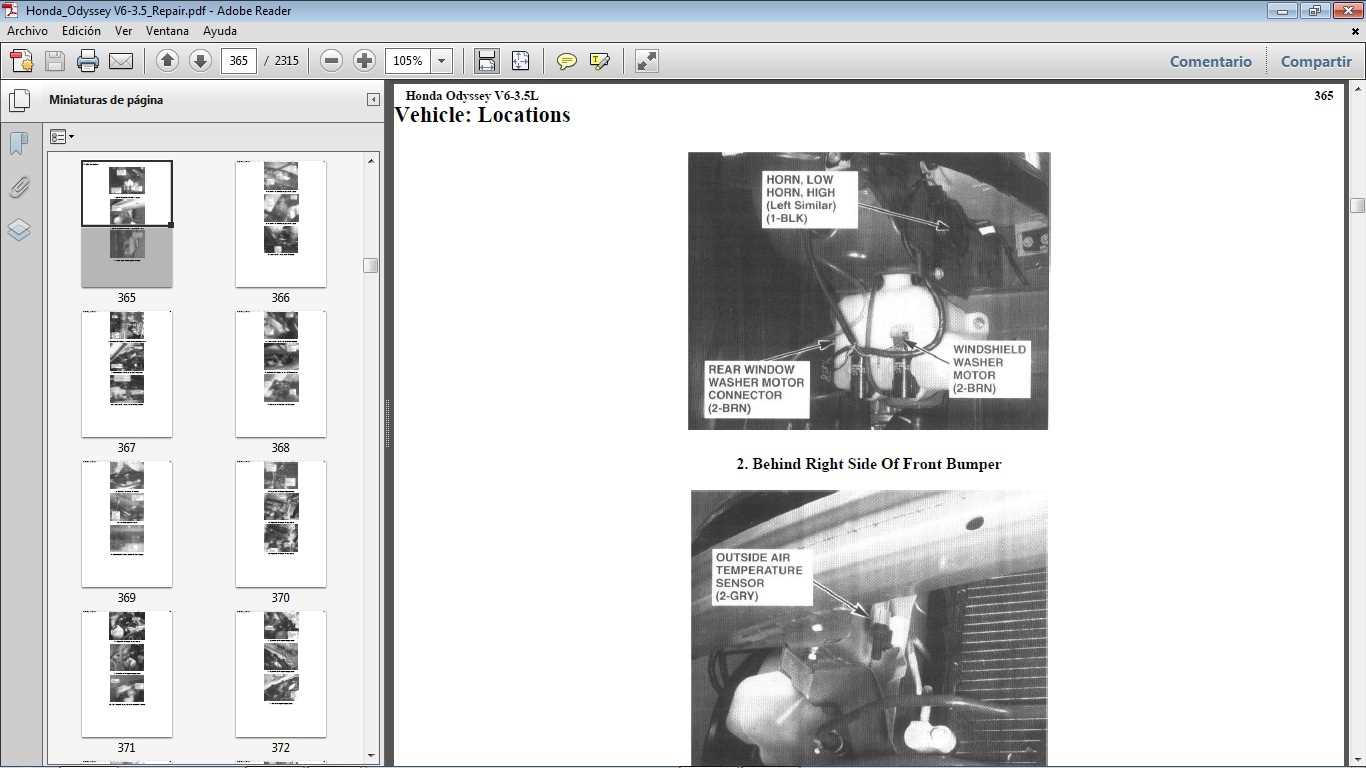Go to next page with down arrow
1366x768 pixels.
[200, 61]
